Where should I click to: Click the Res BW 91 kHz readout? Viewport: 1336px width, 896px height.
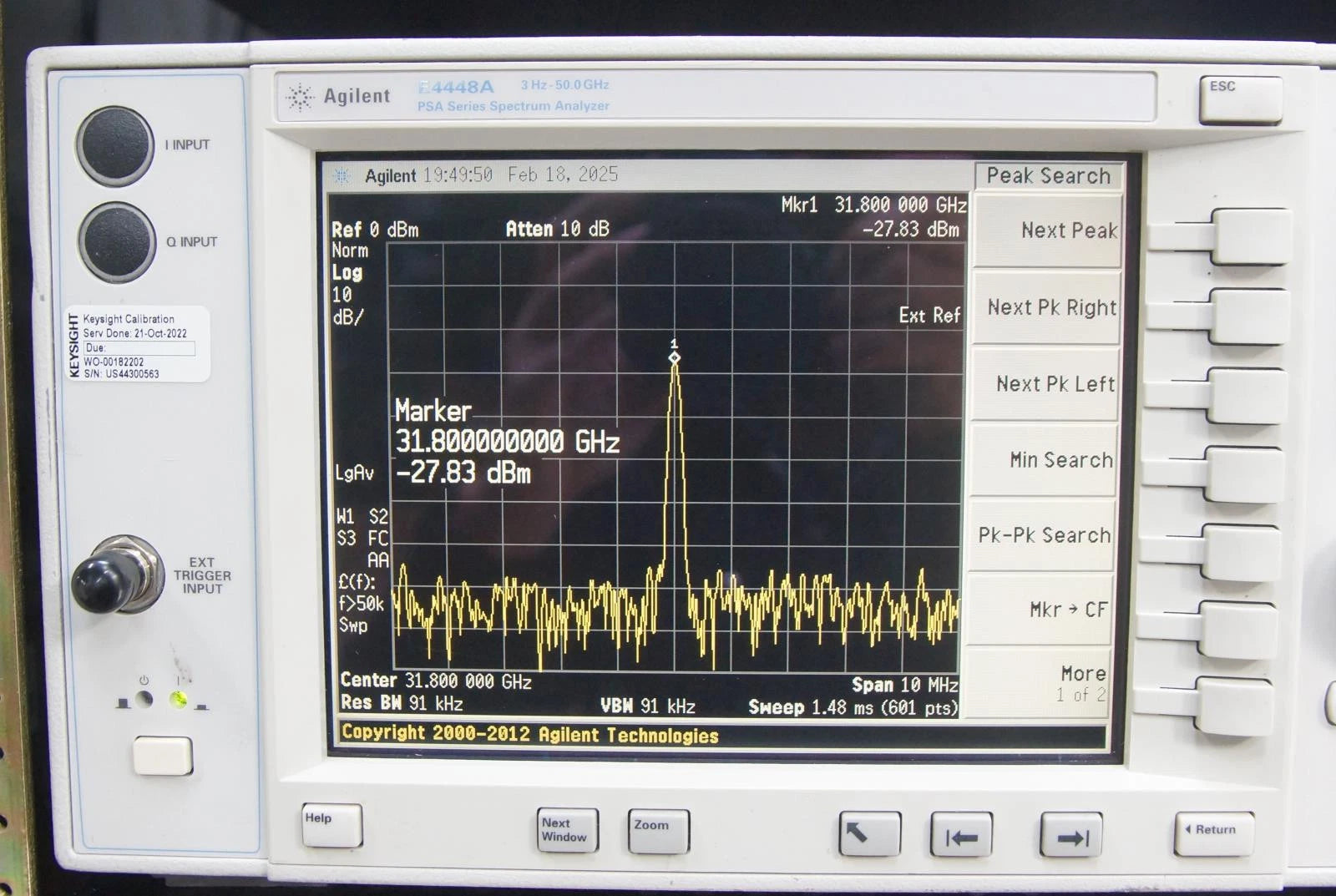coord(402,703)
